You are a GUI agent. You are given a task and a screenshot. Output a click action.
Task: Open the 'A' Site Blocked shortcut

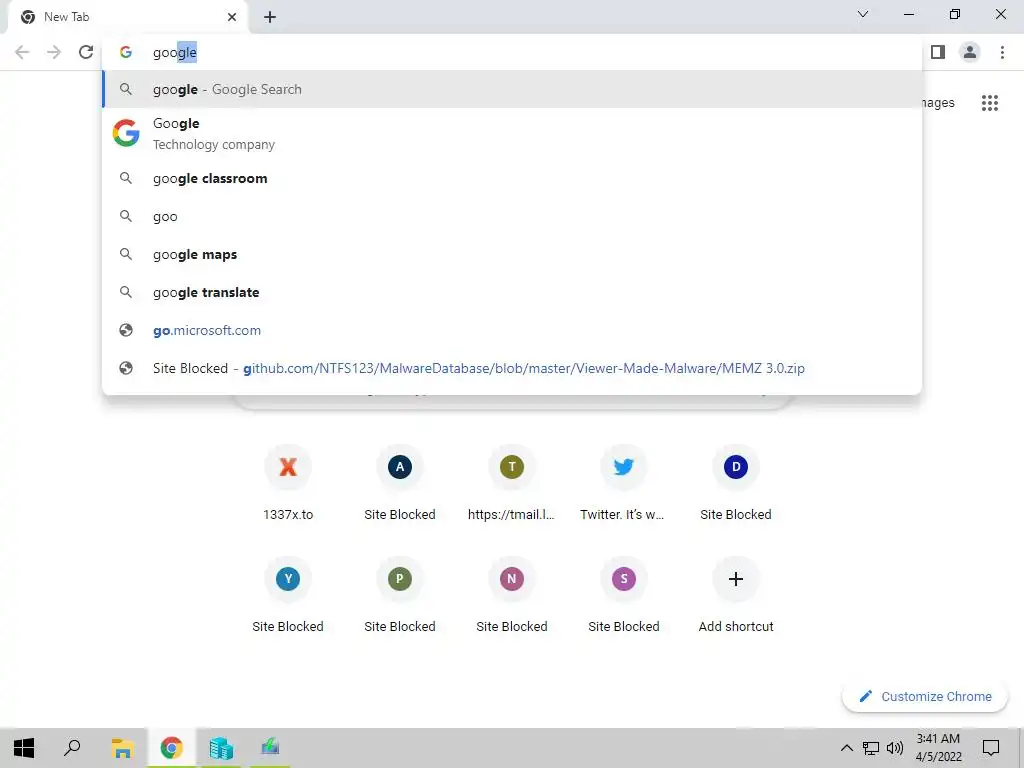pyautogui.click(x=400, y=483)
